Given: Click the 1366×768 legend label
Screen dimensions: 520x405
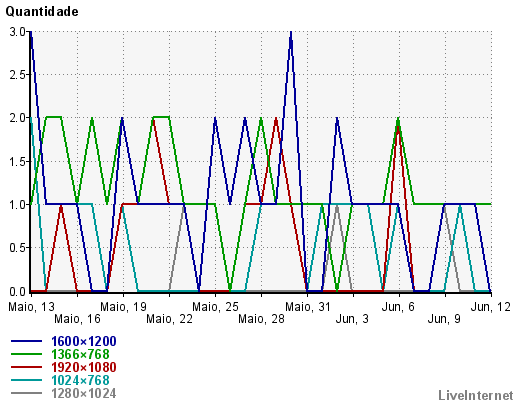Looking at the screenshot, I should [80, 354].
